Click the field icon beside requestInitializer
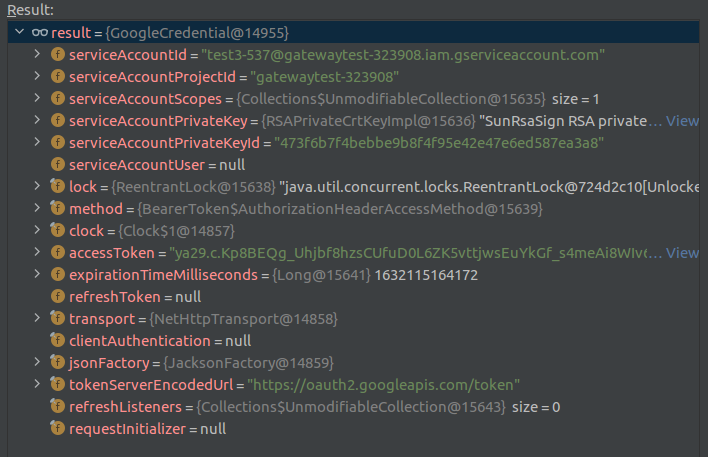Viewport: 708px width, 457px height. pos(58,428)
